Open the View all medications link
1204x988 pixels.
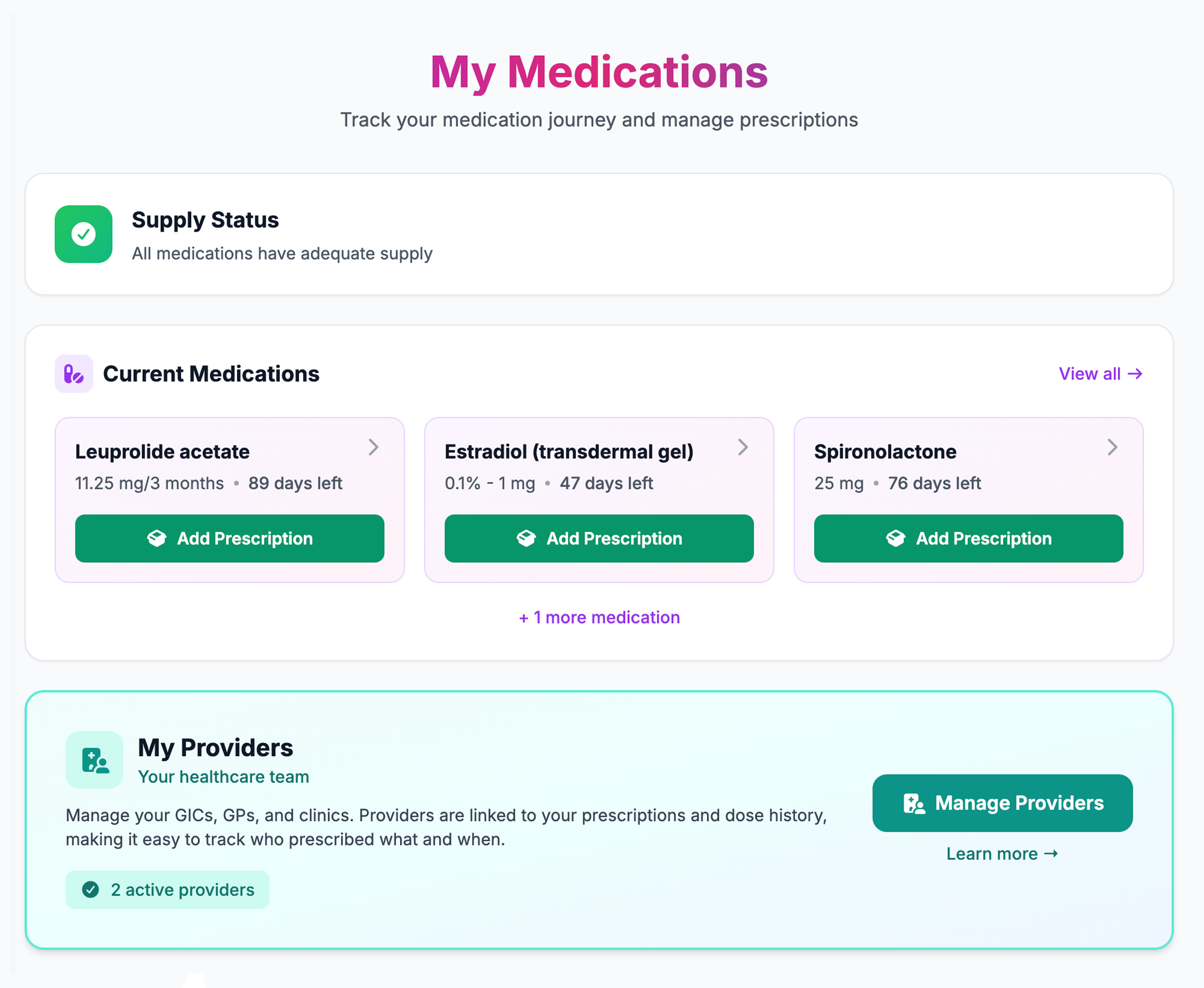[1100, 374]
